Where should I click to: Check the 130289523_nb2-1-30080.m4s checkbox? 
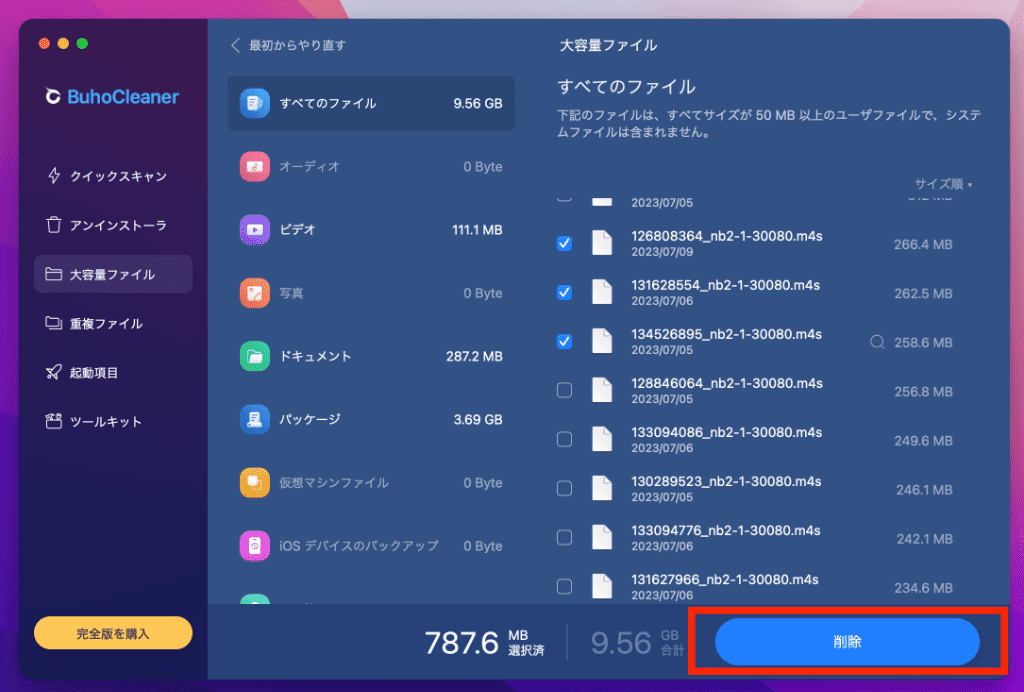click(564, 488)
